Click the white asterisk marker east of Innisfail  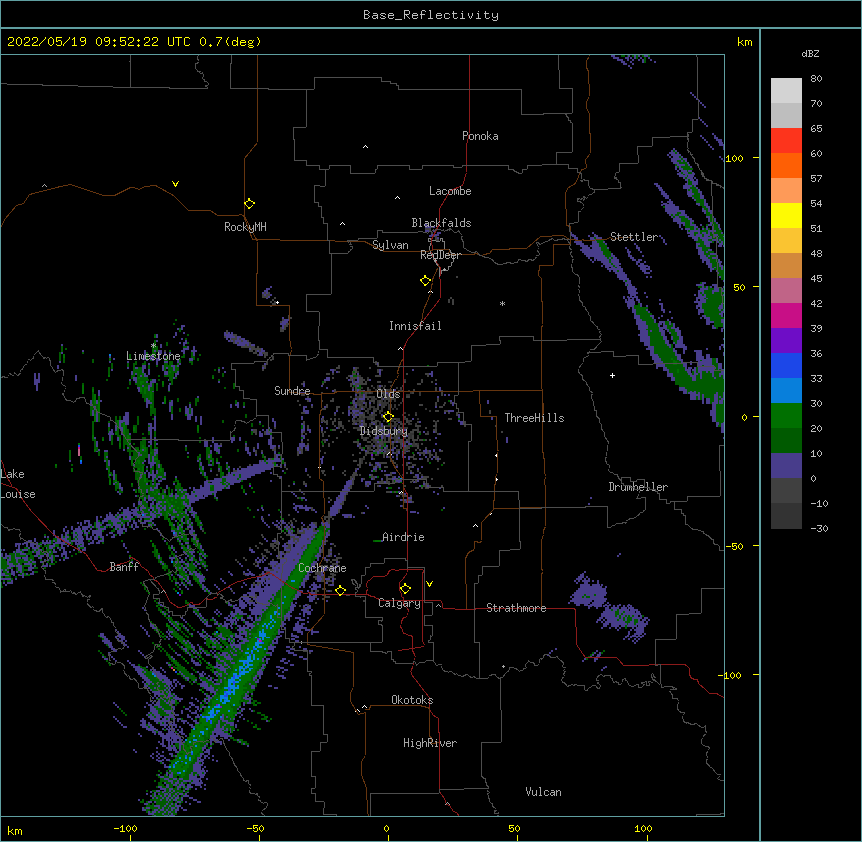(502, 303)
